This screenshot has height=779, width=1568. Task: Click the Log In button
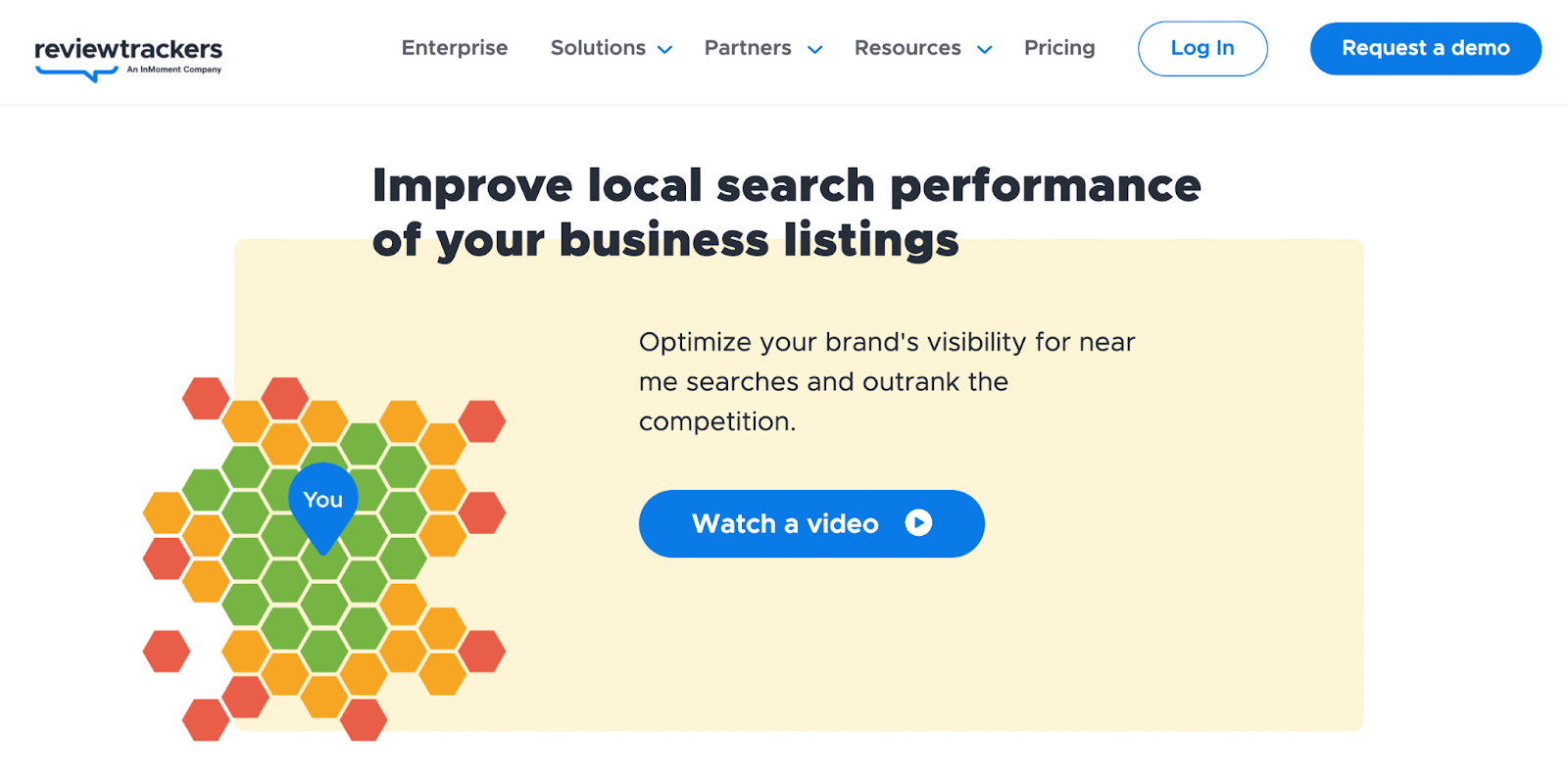click(1202, 48)
